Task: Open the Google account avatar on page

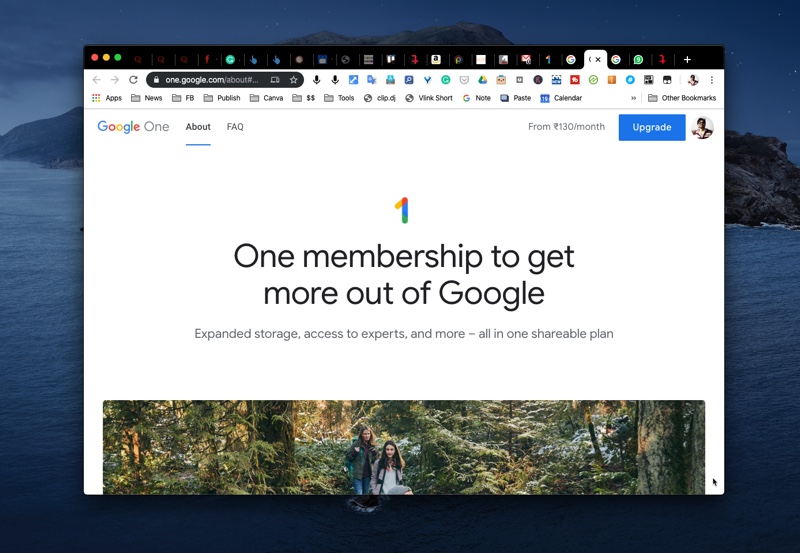Action: click(703, 128)
